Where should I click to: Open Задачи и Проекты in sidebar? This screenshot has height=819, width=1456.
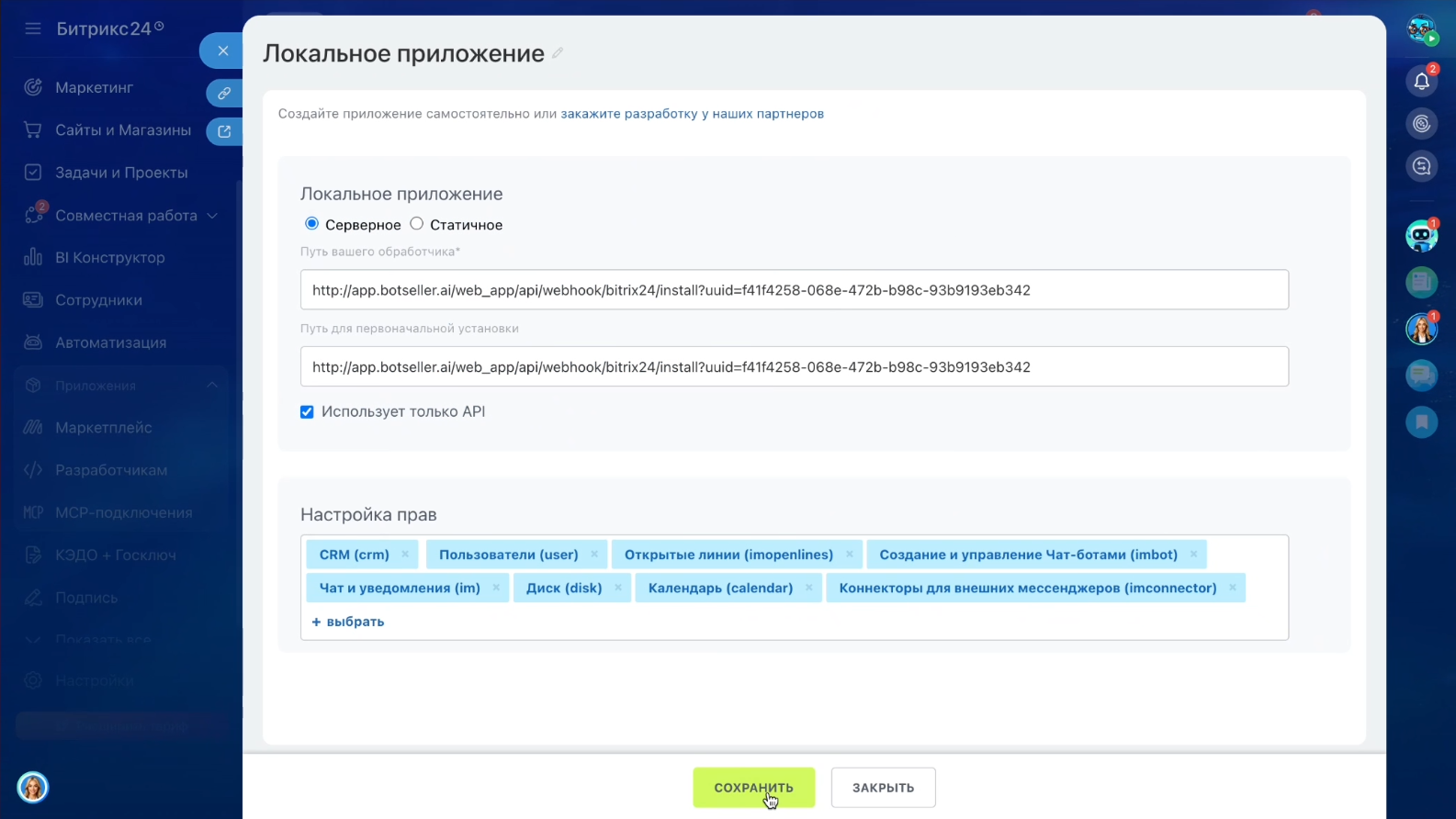tap(121, 173)
